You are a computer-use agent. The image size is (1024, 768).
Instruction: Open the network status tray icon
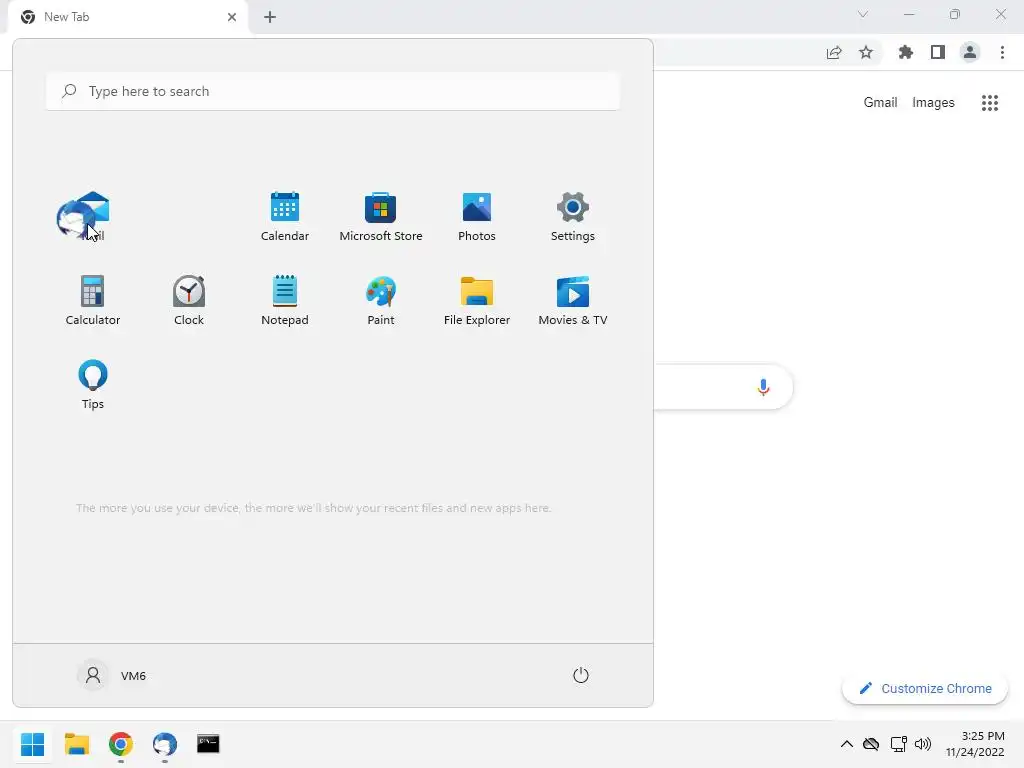click(899, 744)
